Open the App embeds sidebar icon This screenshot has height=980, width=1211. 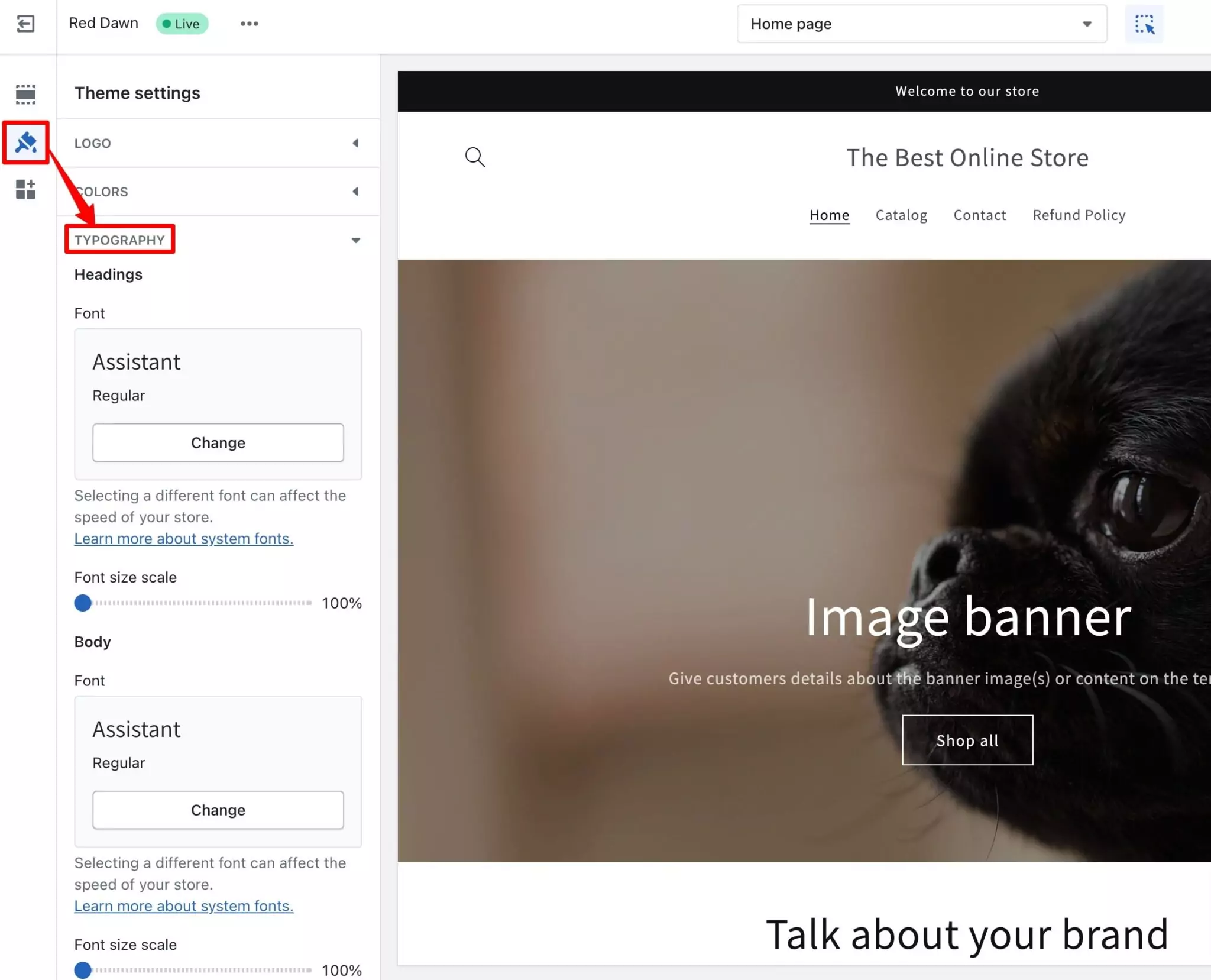(x=25, y=190)
